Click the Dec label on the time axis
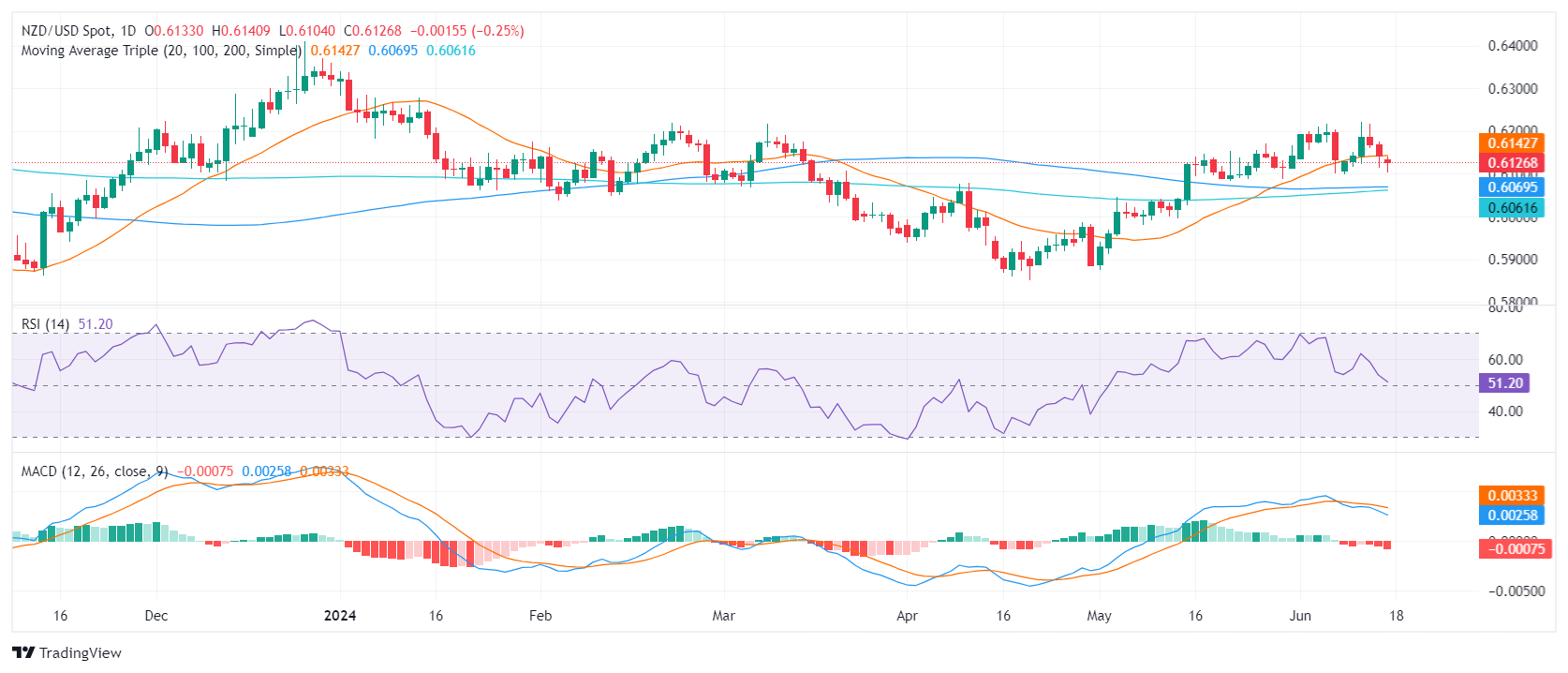This screenshot has width=1568, height=673. 156,616
